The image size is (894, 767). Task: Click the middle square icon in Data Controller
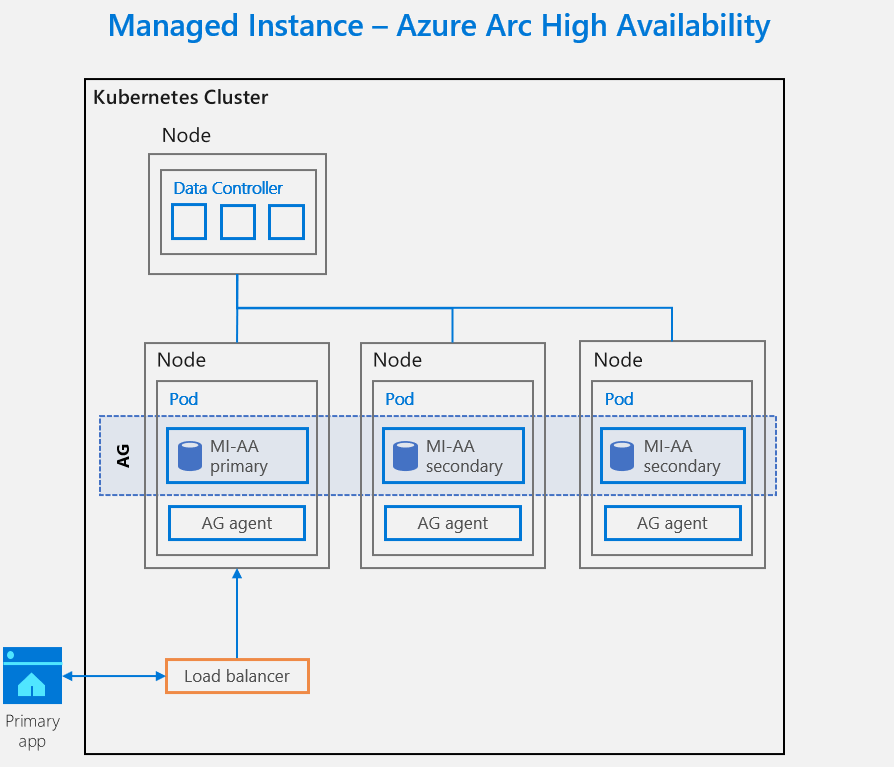(237, 221)
